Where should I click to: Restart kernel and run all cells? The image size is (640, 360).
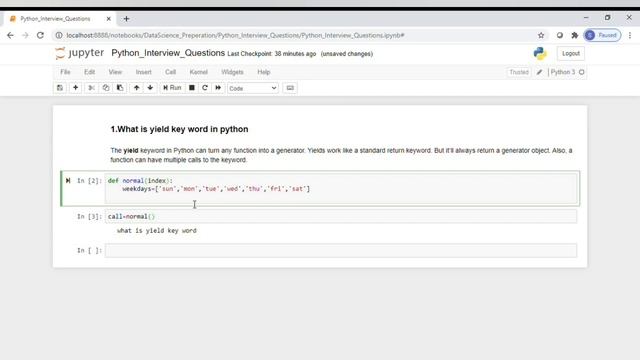pos(218,88)
